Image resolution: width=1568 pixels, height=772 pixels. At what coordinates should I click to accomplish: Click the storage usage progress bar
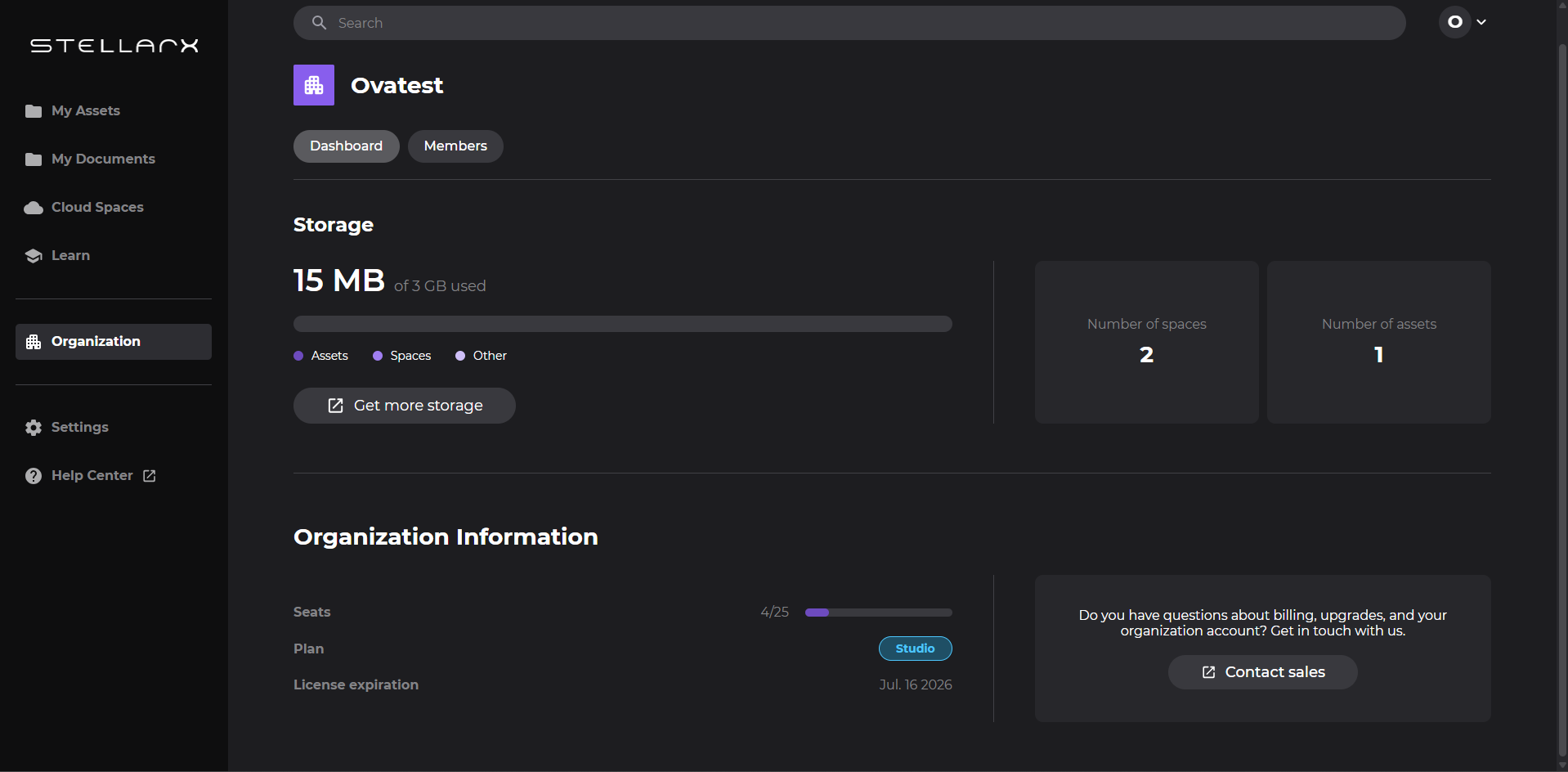(622, 324)
